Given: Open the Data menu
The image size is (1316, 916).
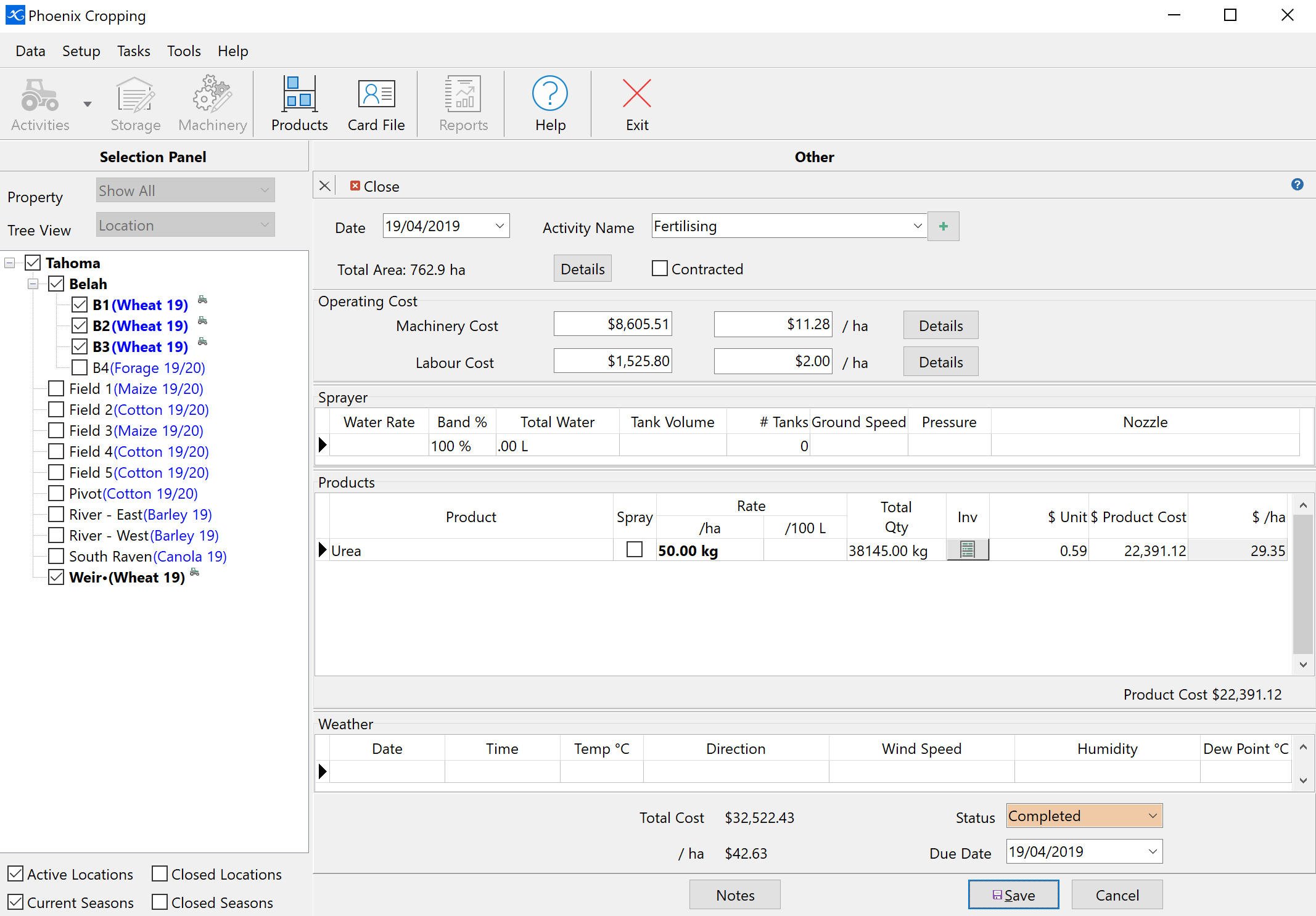Looking at the screenshot, I should coord(30,51).
